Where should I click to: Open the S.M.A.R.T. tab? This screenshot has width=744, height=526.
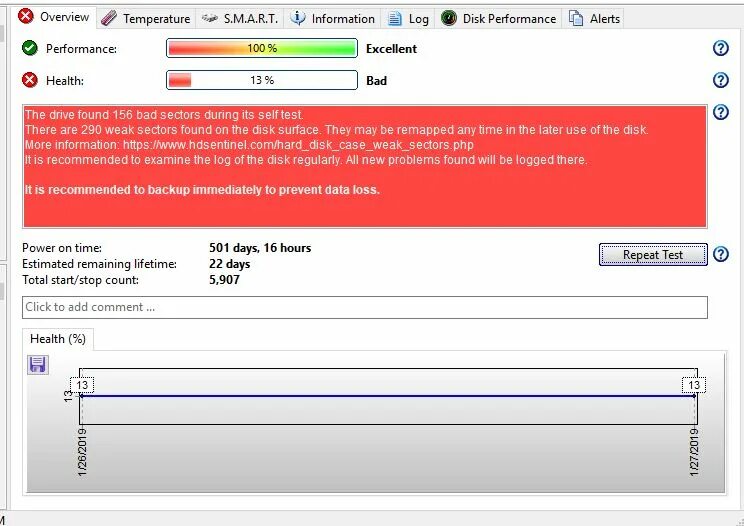click(x=240, y=18)
